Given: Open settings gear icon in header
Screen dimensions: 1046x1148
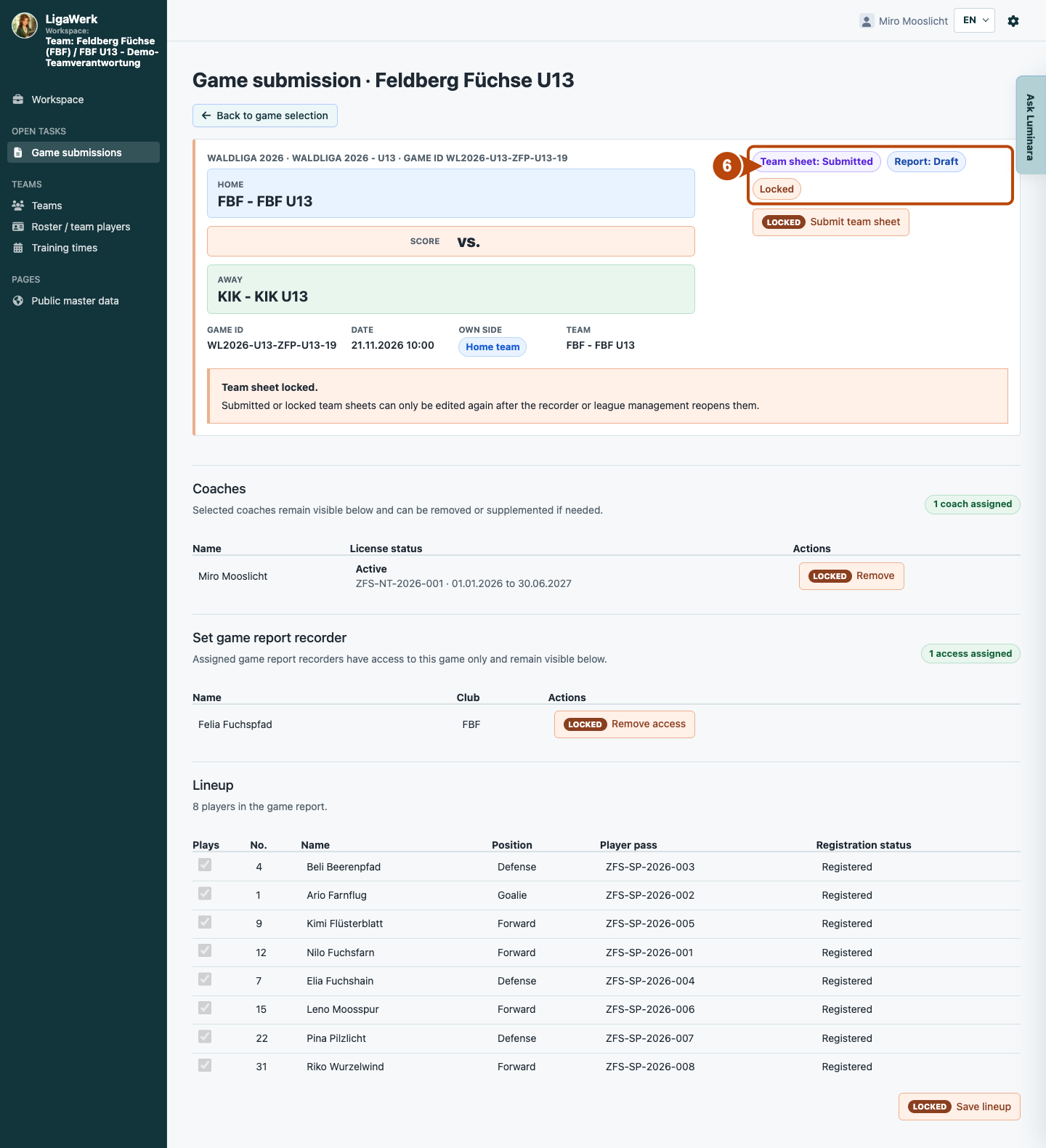Looking at the screenshot, I should [x=1013, y=21].
